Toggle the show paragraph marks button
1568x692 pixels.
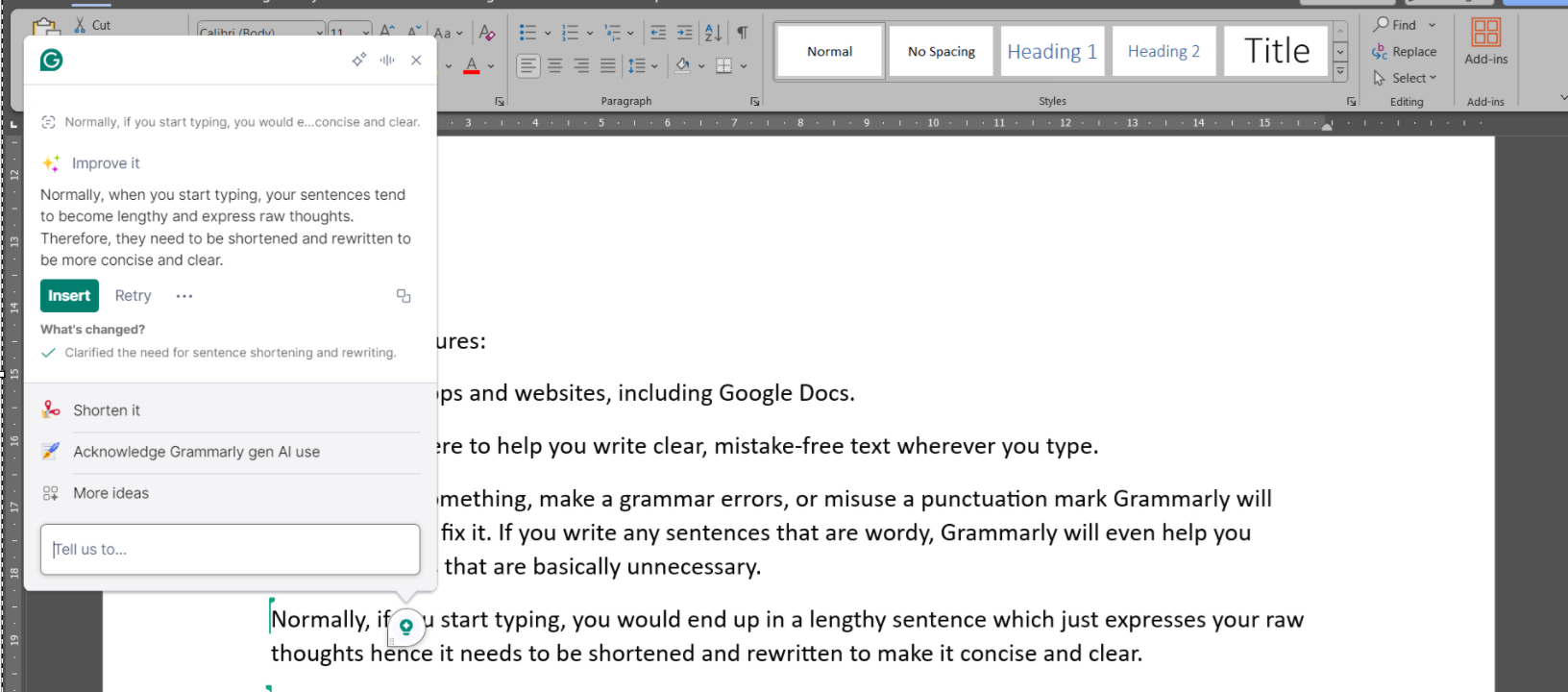coord(743,33)
